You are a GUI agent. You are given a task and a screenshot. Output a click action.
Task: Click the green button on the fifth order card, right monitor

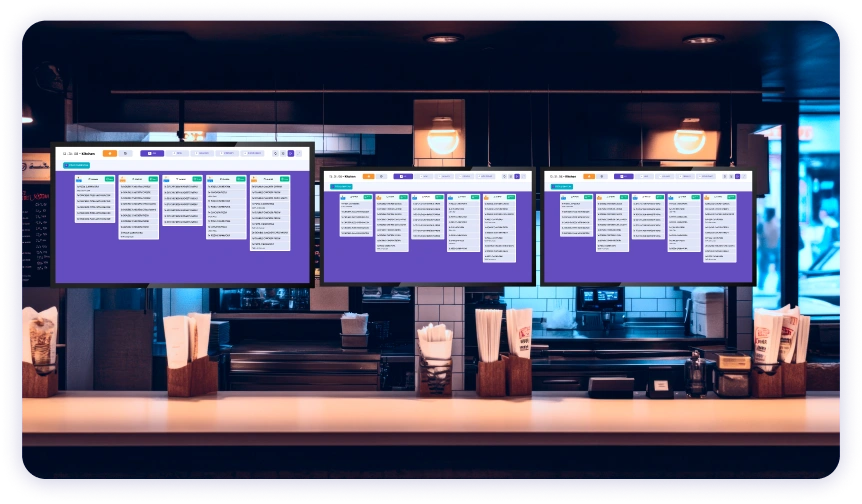(x=731, y=197)
